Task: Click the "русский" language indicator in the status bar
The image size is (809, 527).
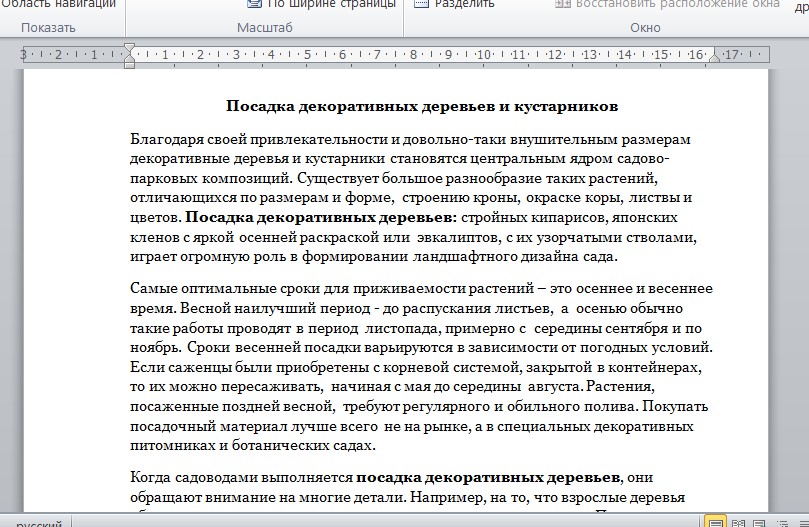Action: pyautogui.click(x=39, y=523)
